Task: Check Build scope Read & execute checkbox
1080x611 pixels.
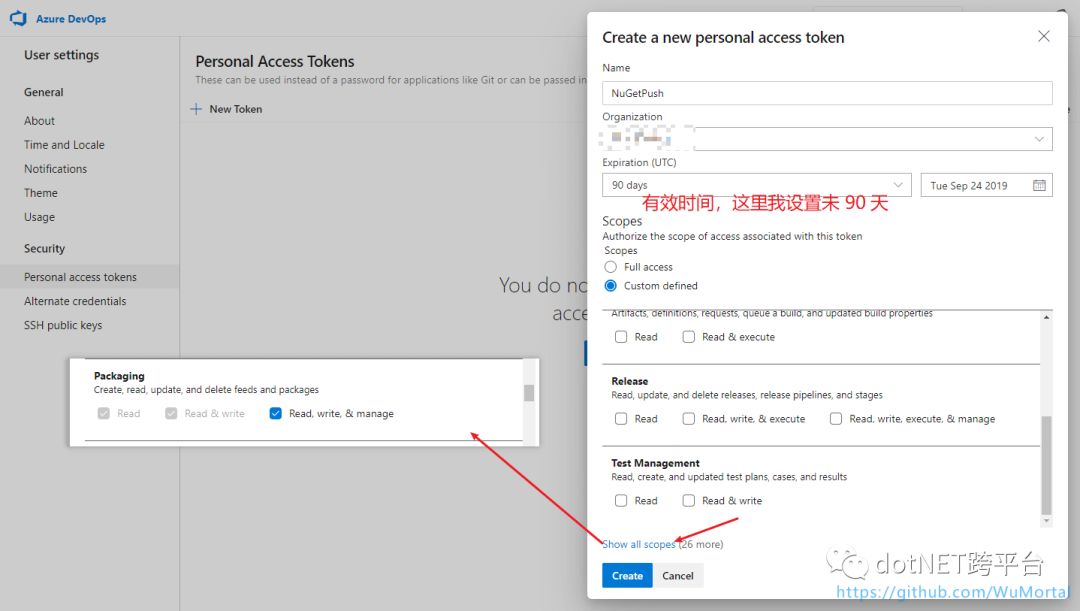Action: (689, 337)
